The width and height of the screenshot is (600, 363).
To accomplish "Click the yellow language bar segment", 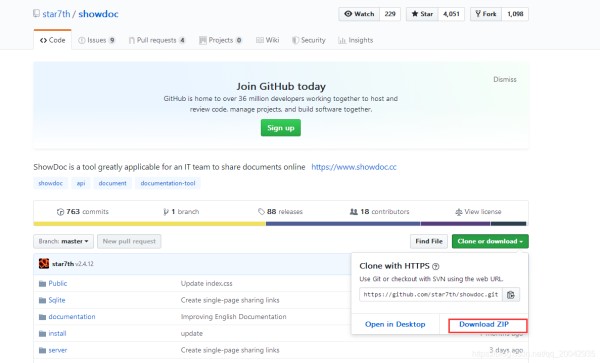I will (x=149, y=224).
